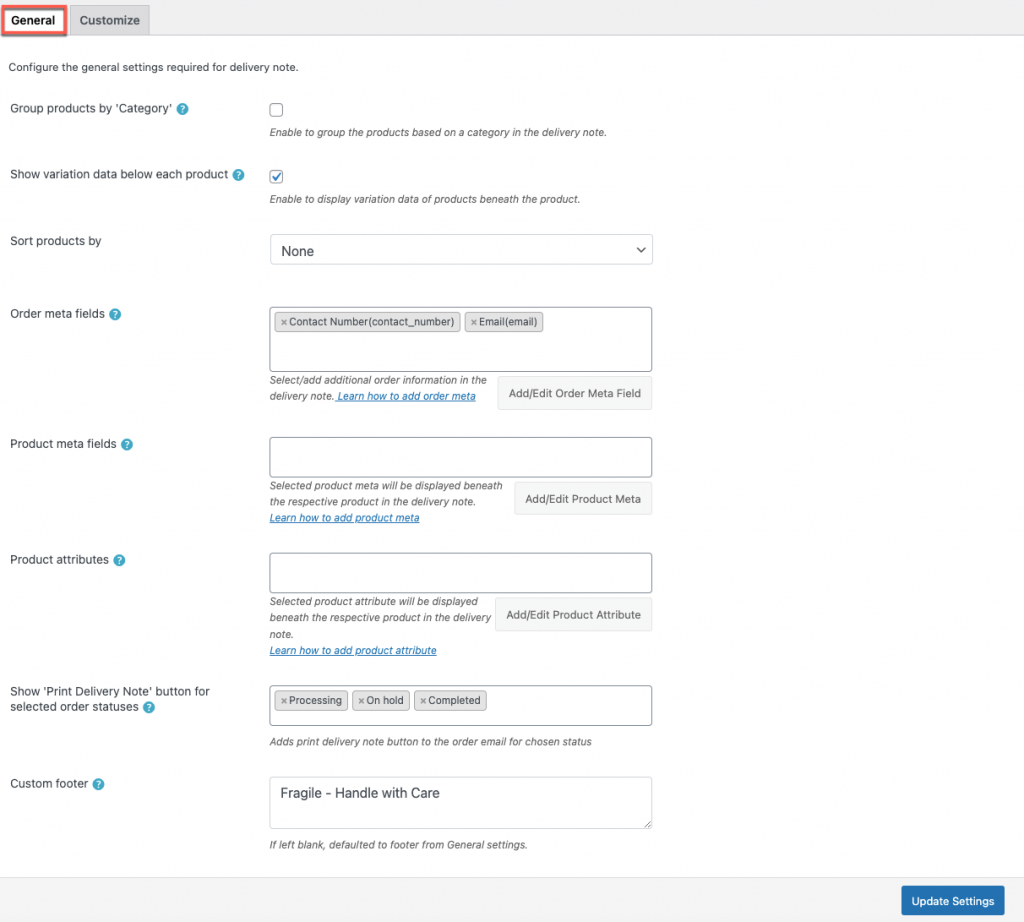Remove the Email(email) tag

pos(473,322)
